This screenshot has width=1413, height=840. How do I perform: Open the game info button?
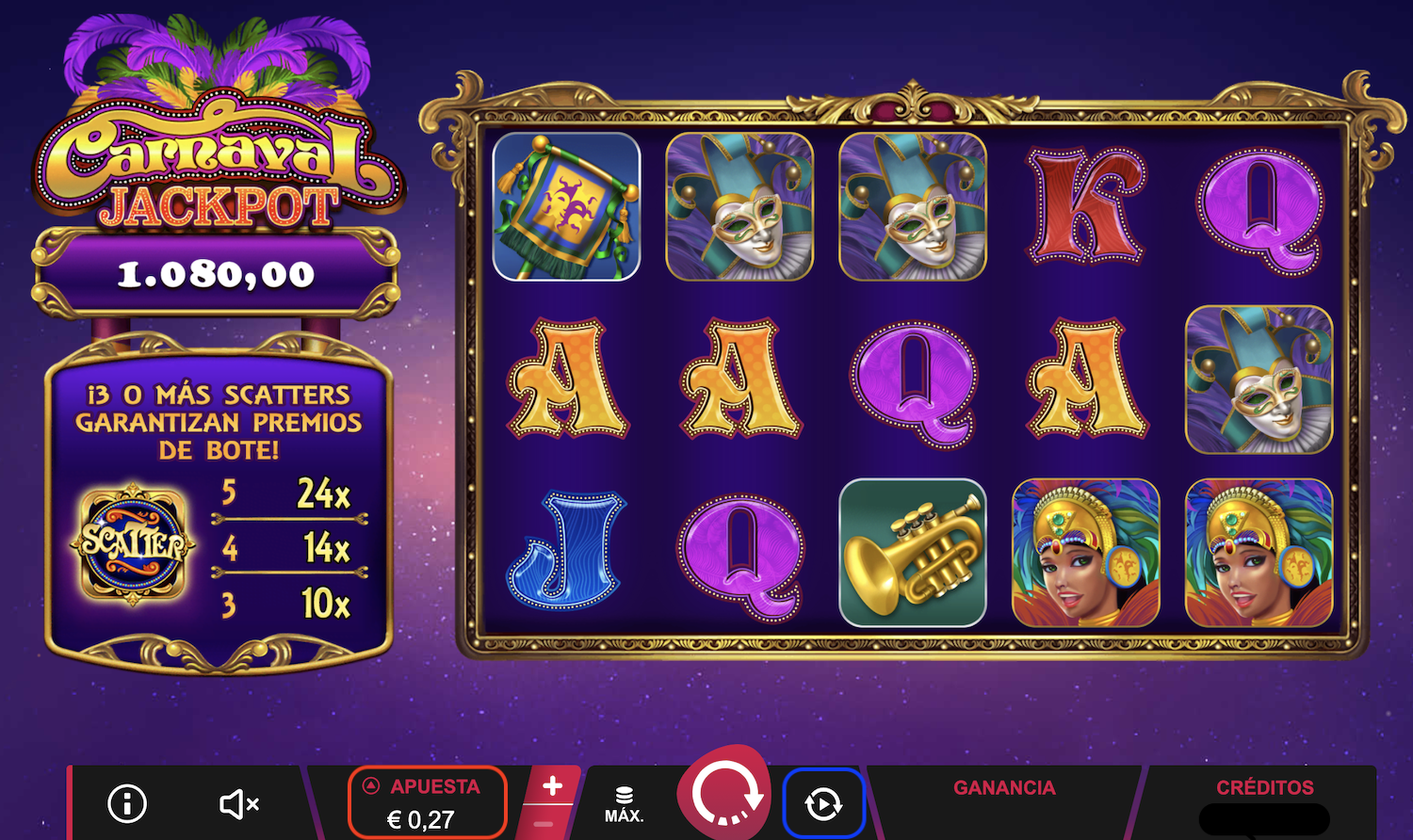pos(127,803)
